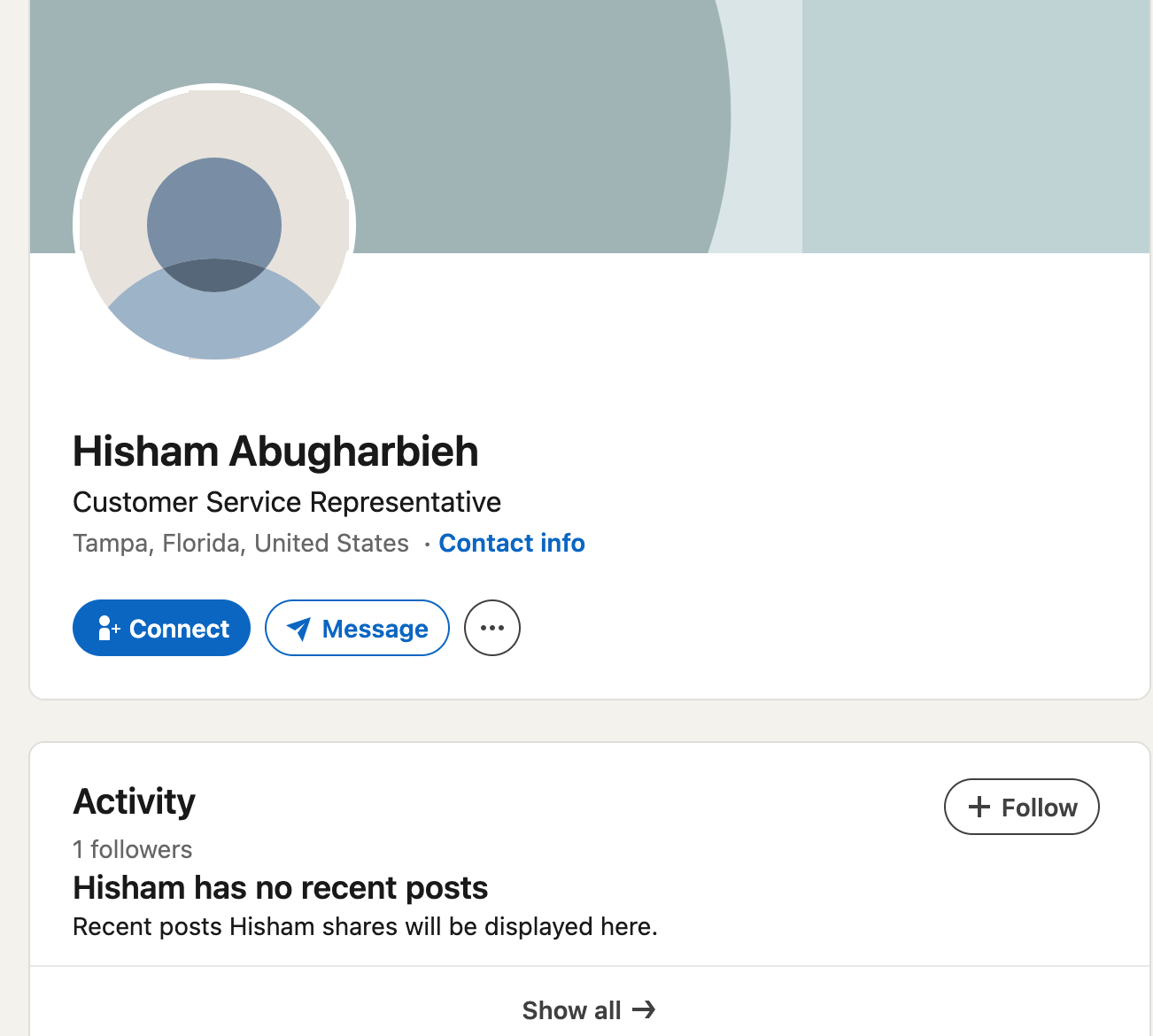Click the person-plus icon on Connect

tap(108, 628)
